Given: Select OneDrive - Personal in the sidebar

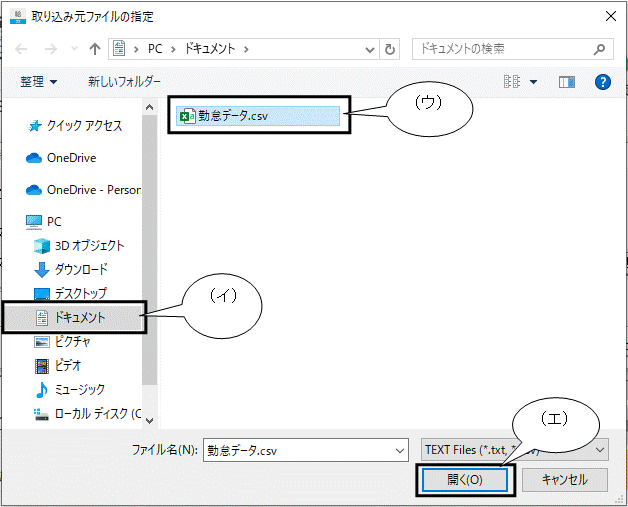Looking at the screenshot, I should (83, 190).
